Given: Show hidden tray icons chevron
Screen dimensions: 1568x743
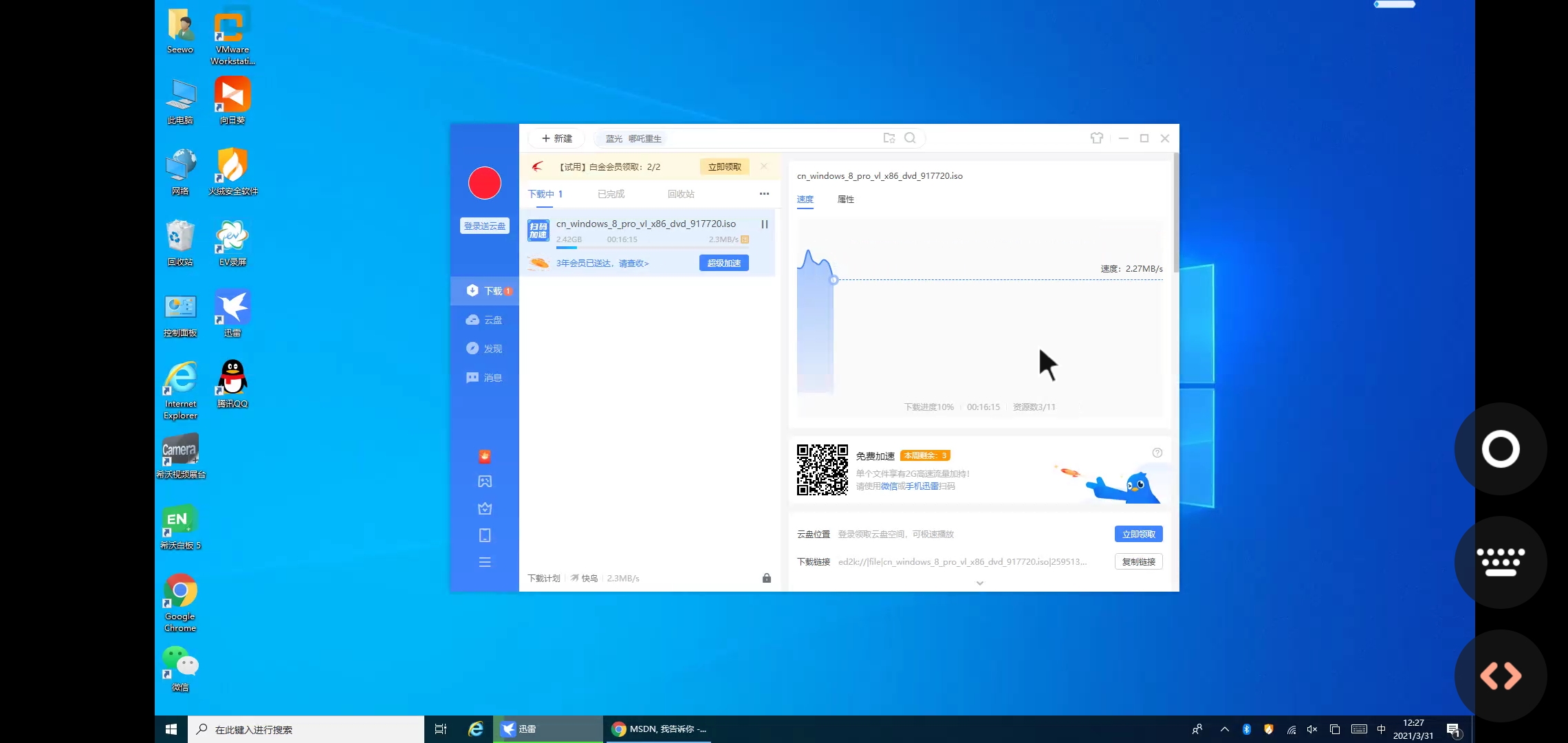Looking at the screenshot, I should 1225,729.
